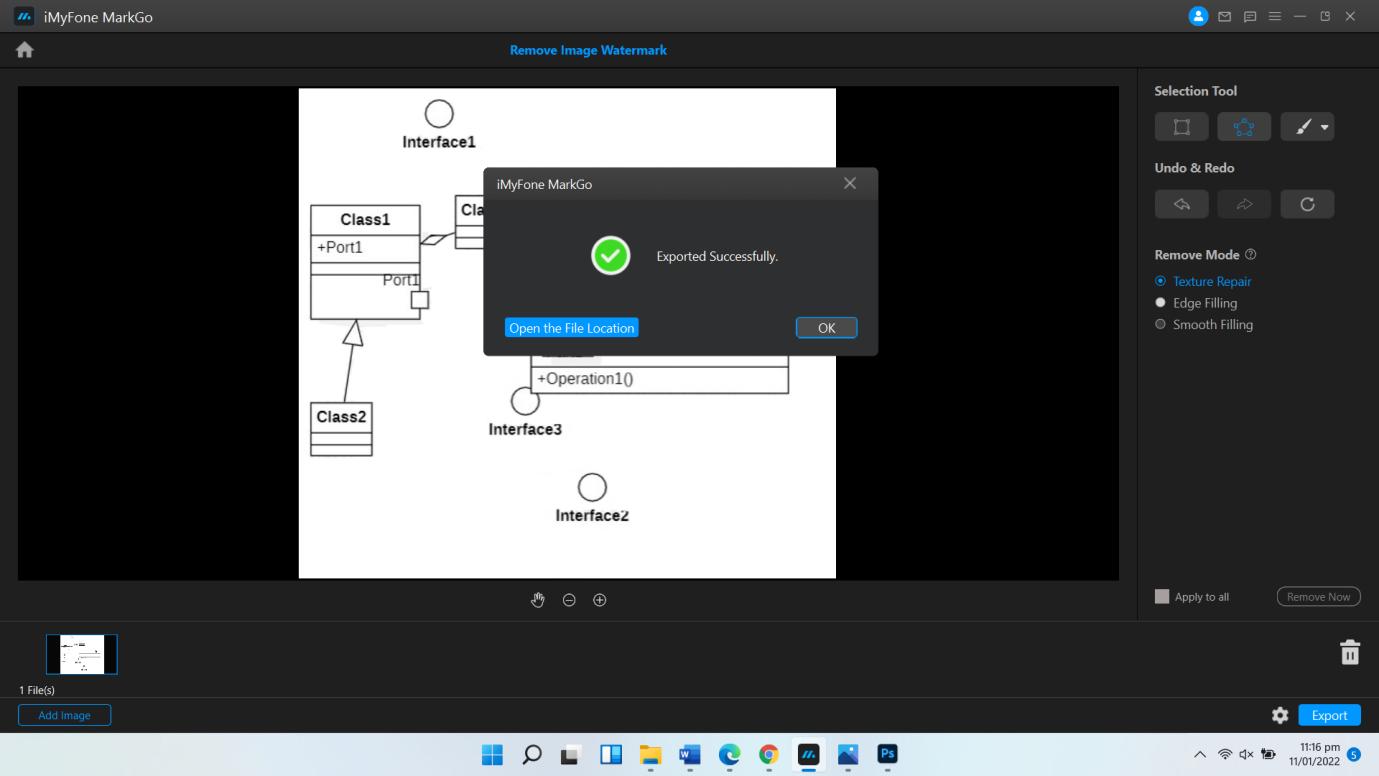The image size is (1379, 776).
Task: Go to the Home screen icon
Action: (25, 50)
